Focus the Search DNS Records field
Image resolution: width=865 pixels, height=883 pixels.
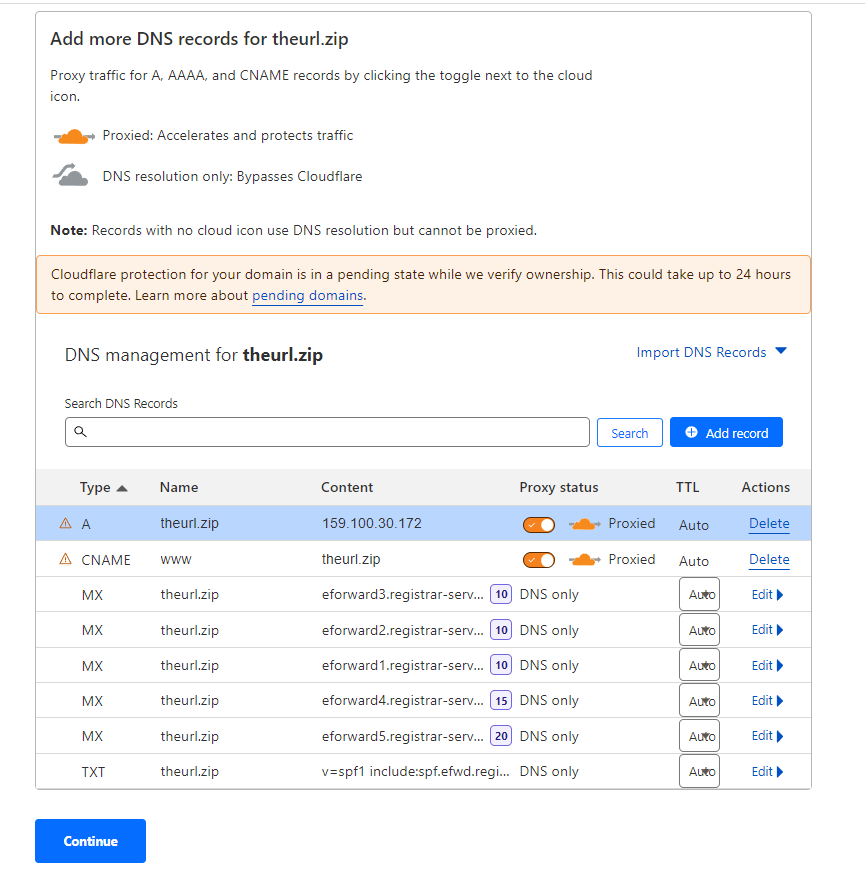(327, 432)
